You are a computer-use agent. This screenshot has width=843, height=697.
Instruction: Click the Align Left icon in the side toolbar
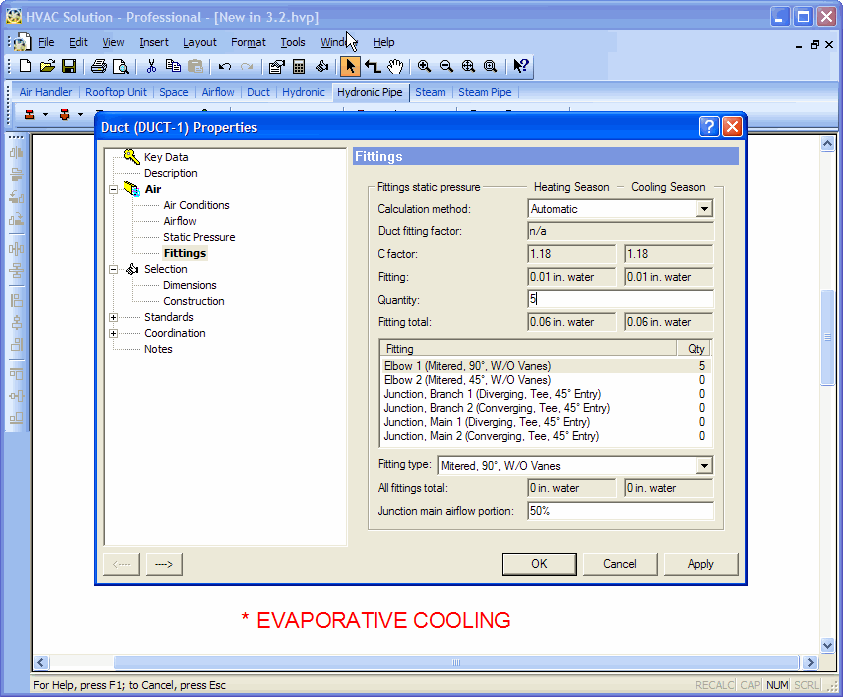point(17,300)
